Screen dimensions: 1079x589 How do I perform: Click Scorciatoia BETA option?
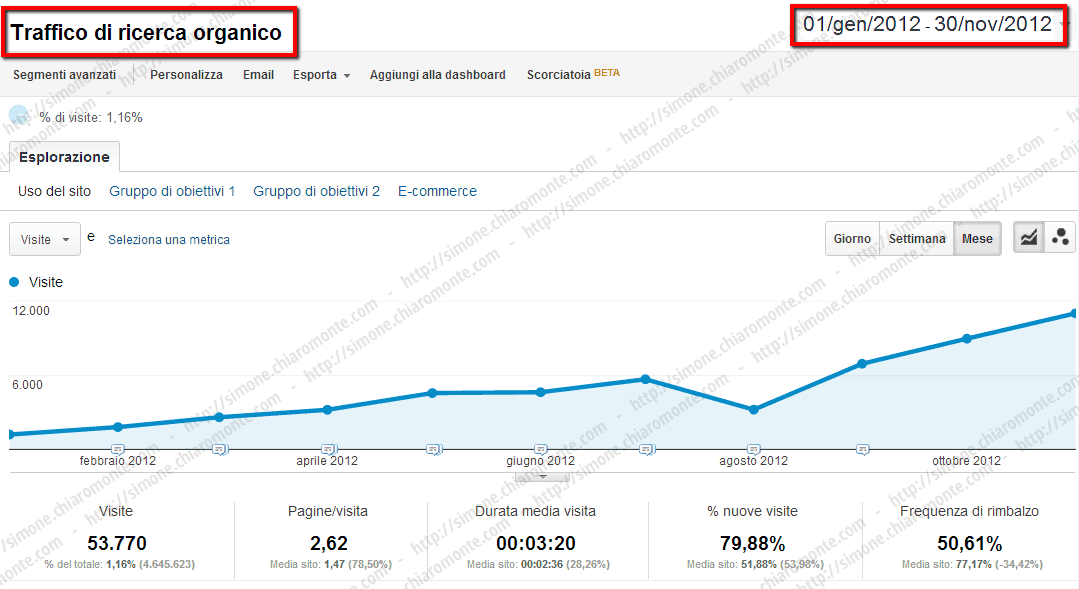[573, 74]
